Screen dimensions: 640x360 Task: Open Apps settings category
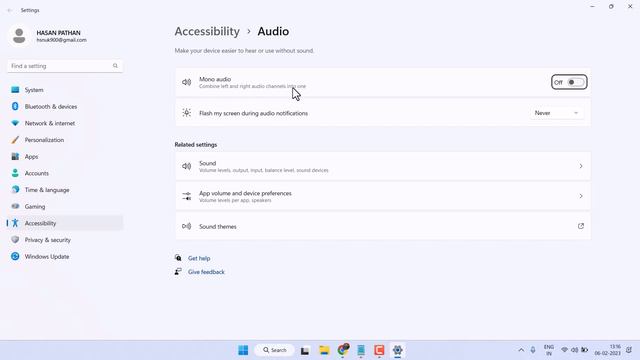coord(65,157)
